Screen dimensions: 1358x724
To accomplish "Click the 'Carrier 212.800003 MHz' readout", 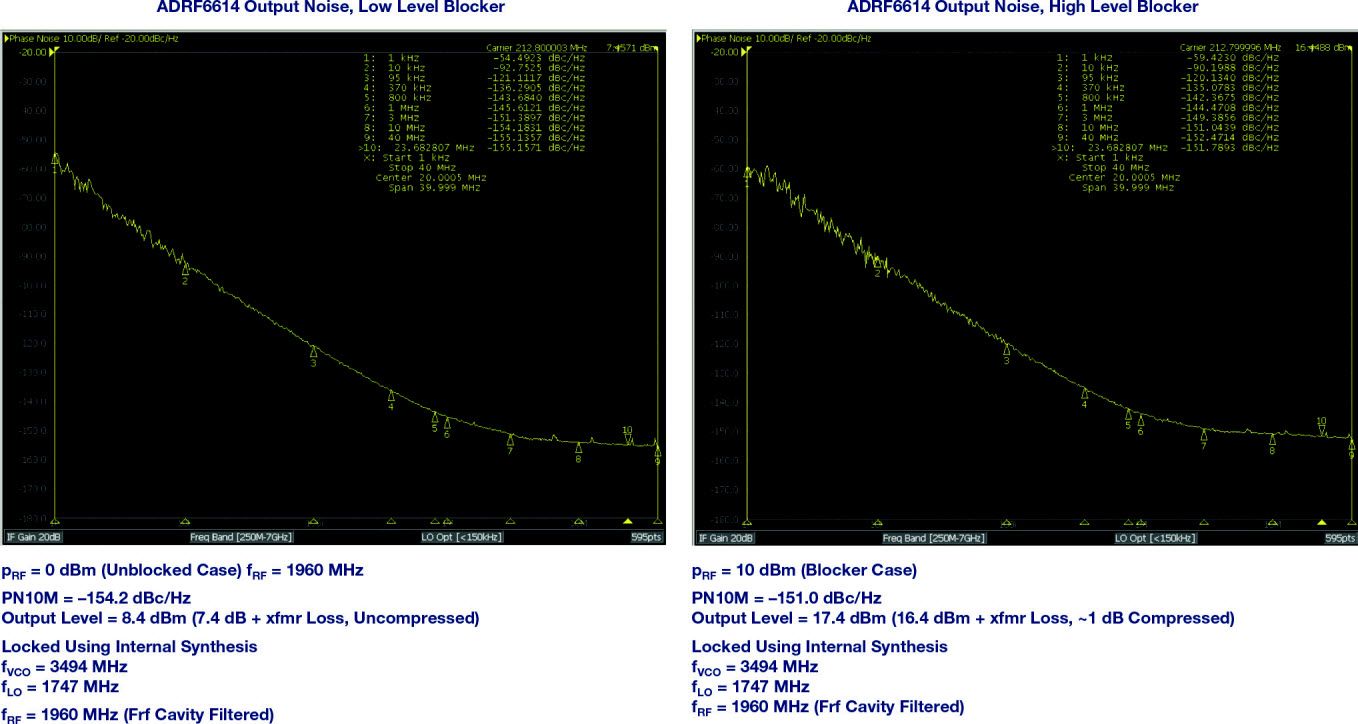I will click(538, 47).
